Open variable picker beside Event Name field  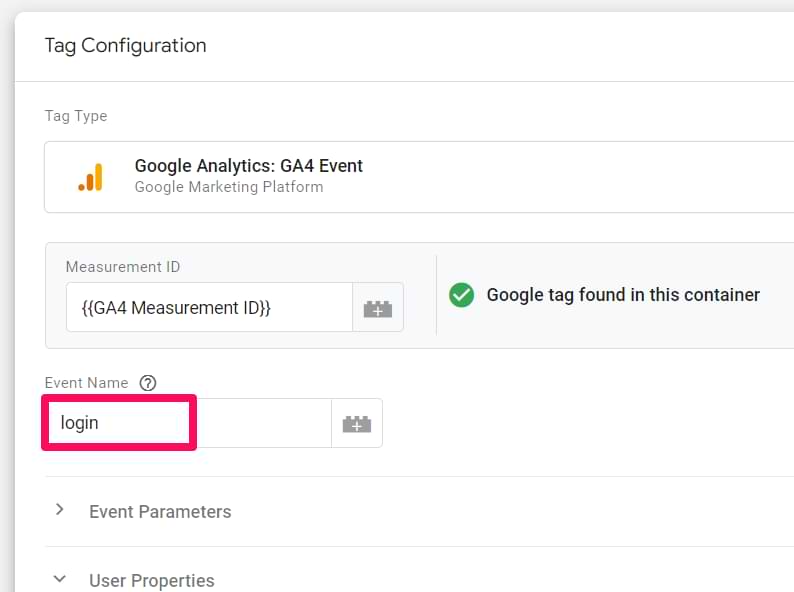coord(357,423)
